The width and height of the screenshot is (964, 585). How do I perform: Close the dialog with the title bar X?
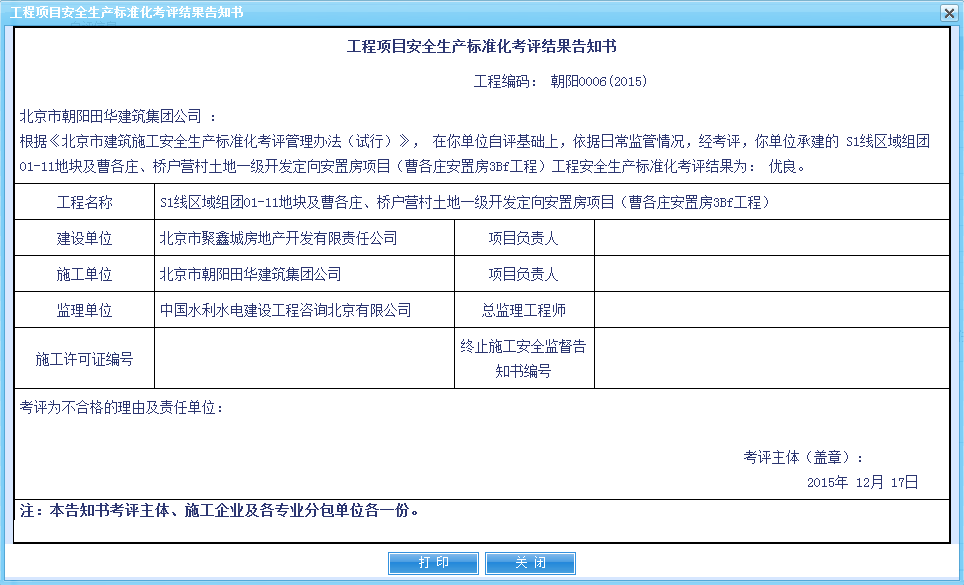pyautogui.click(x=948, y=12)
